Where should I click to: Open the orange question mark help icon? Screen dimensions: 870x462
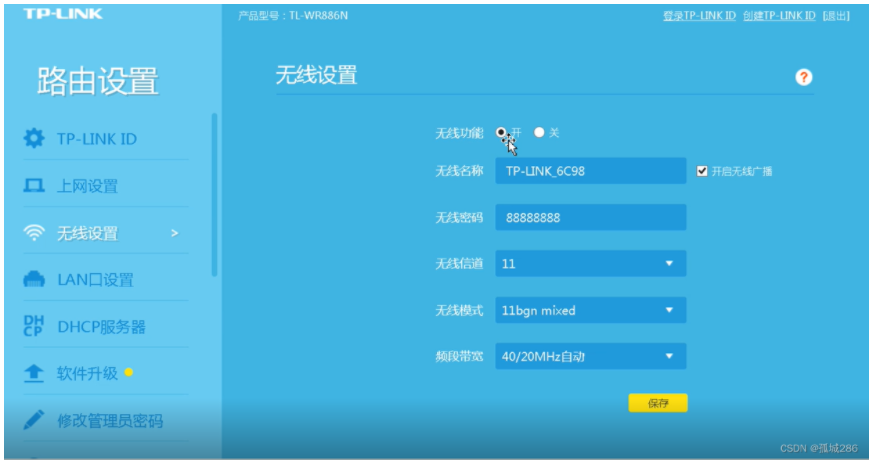point(803,77)
